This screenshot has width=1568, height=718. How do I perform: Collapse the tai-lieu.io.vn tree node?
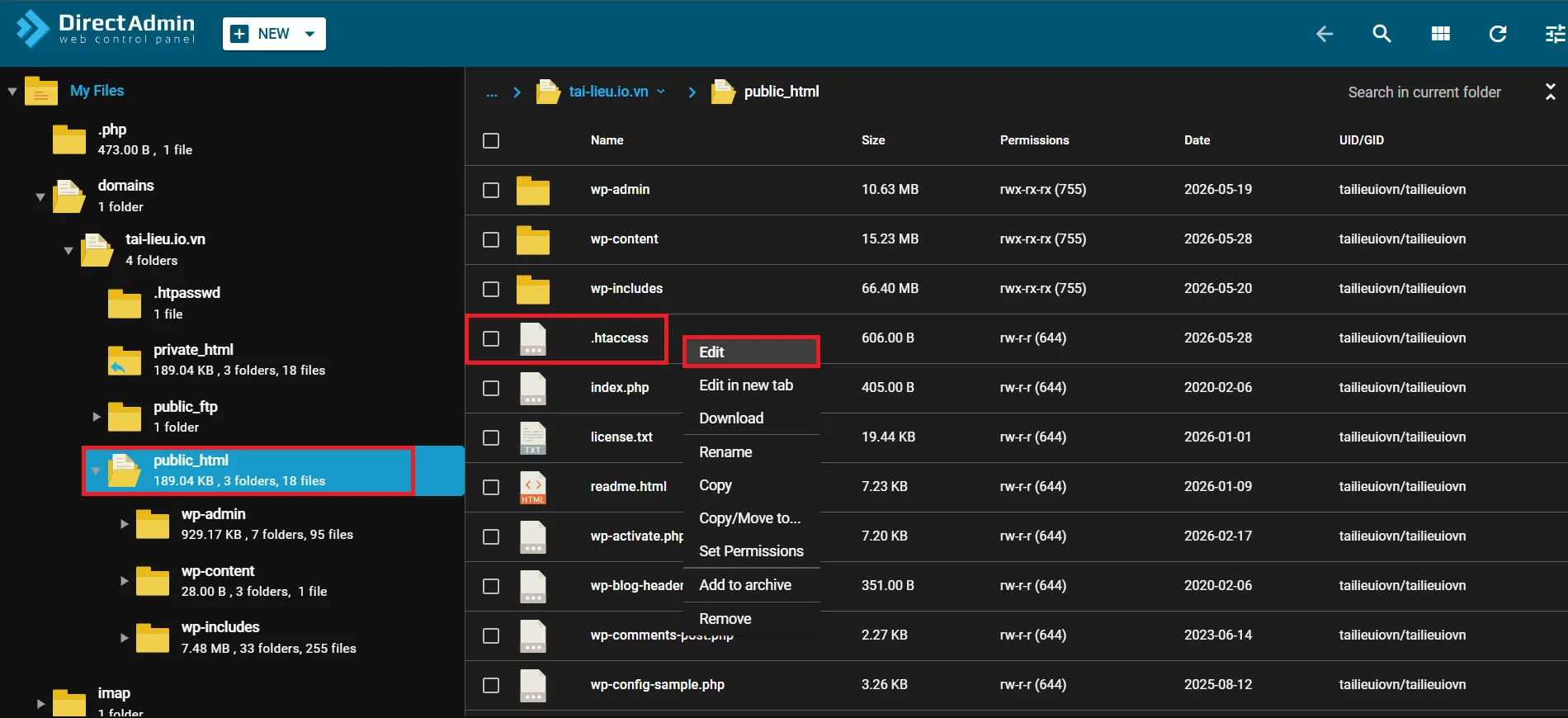pos(68,251)
